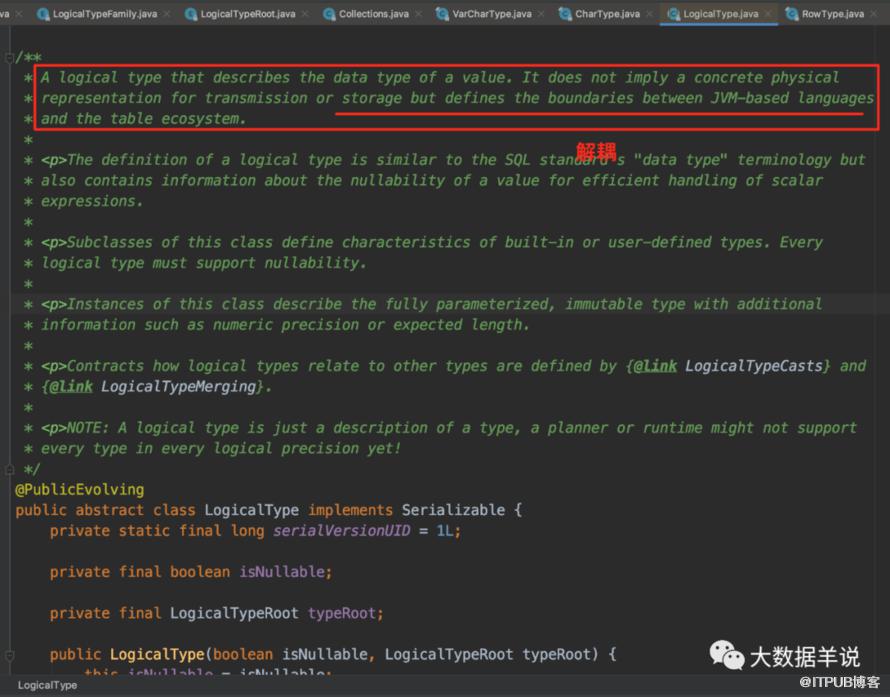Click the CharType.java class file icon
The image size is (890, 697).
click(x=565, y=14)
